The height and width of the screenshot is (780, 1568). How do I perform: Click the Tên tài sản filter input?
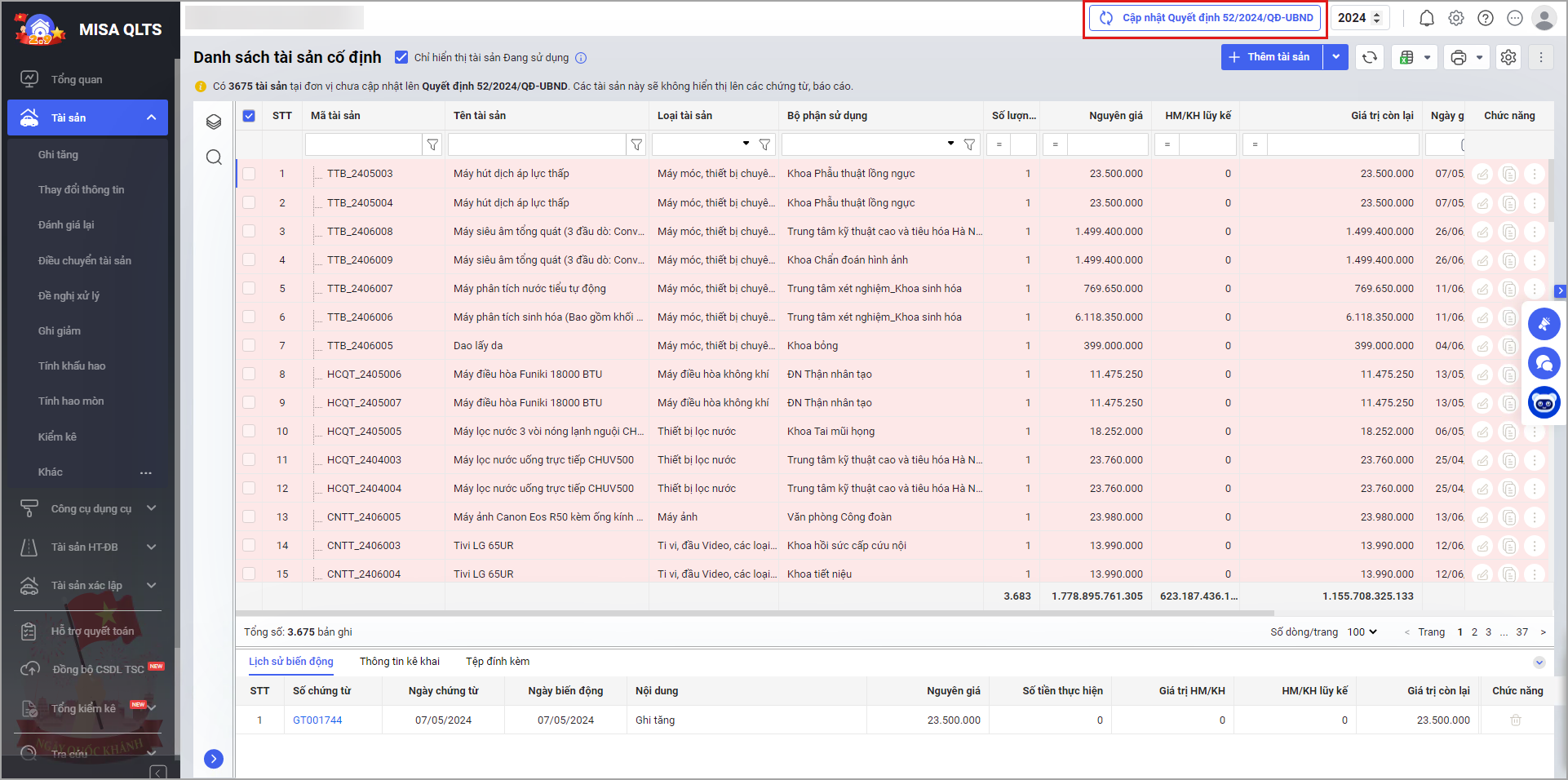[536, 144]
